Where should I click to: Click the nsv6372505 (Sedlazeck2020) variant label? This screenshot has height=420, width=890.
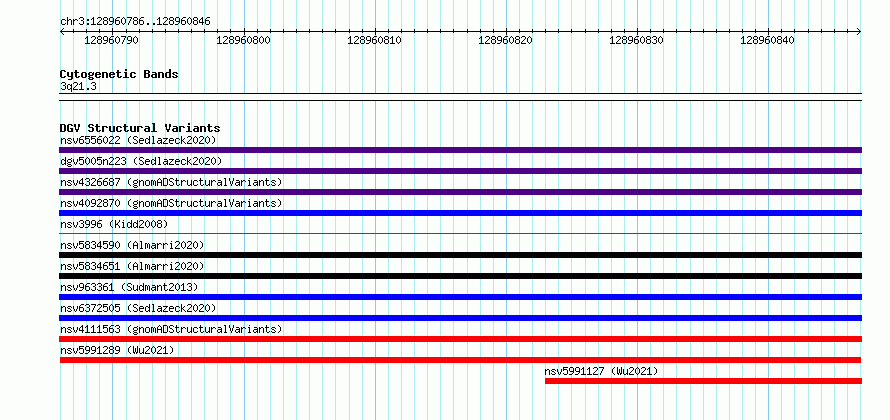click(x=138, y=308)
